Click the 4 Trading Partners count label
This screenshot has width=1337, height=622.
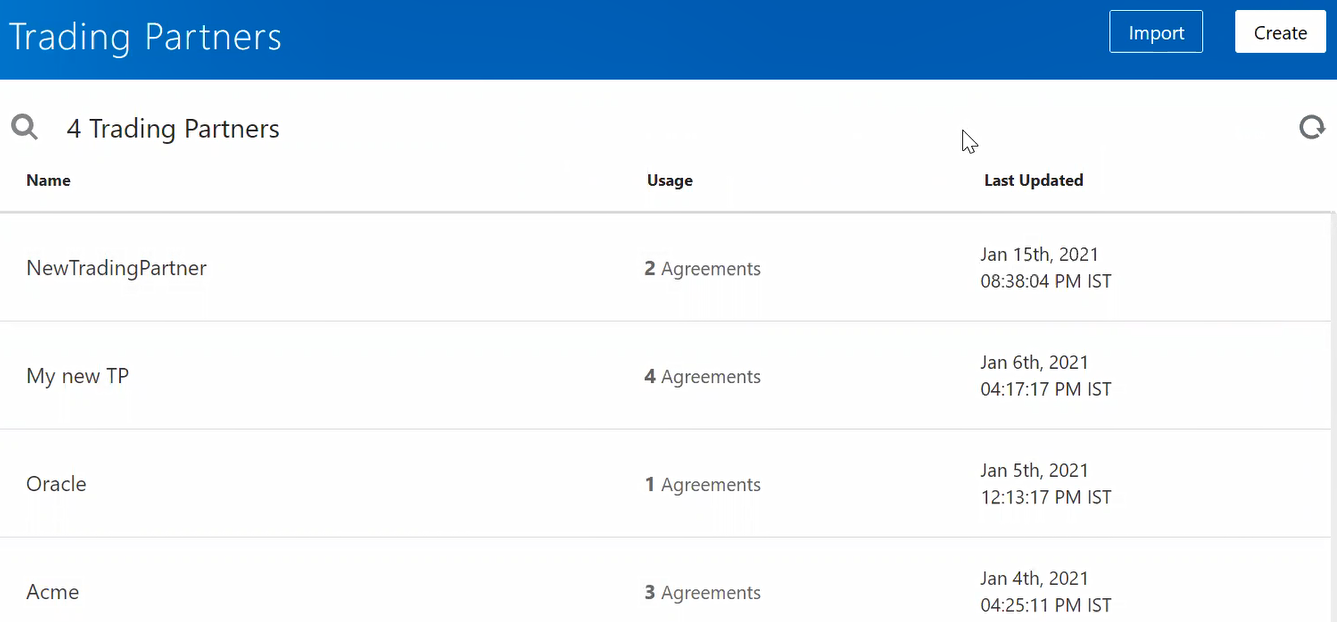pos(172,128)
